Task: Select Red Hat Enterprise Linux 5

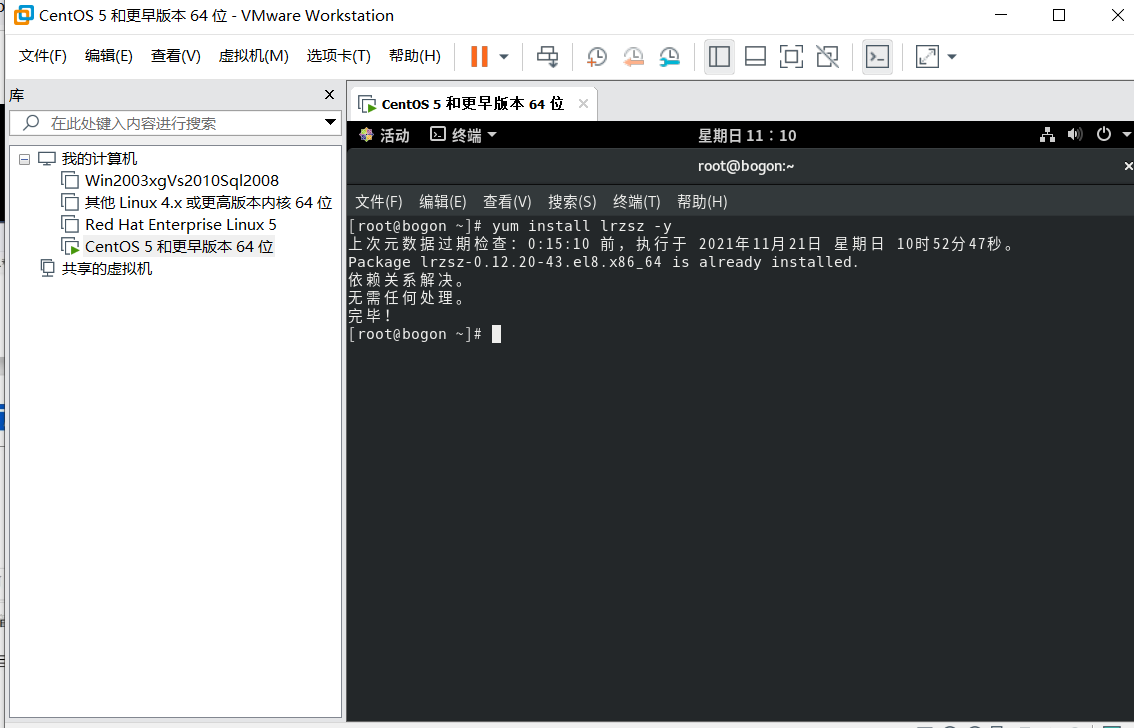Action: point(181,225)
